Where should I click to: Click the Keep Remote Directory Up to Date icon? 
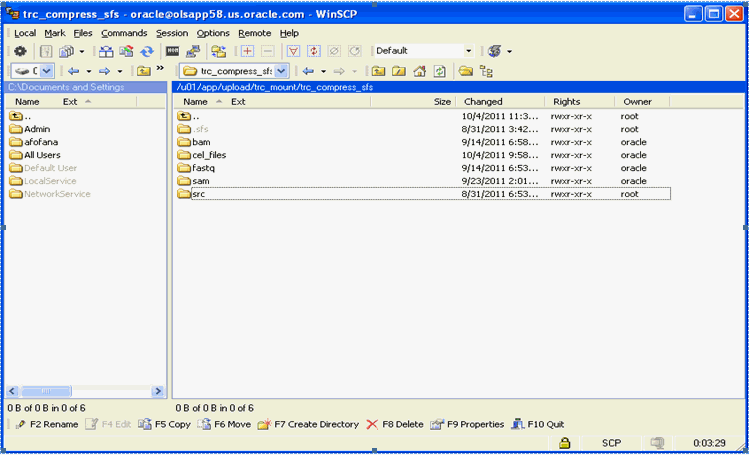tap(127, 51)
